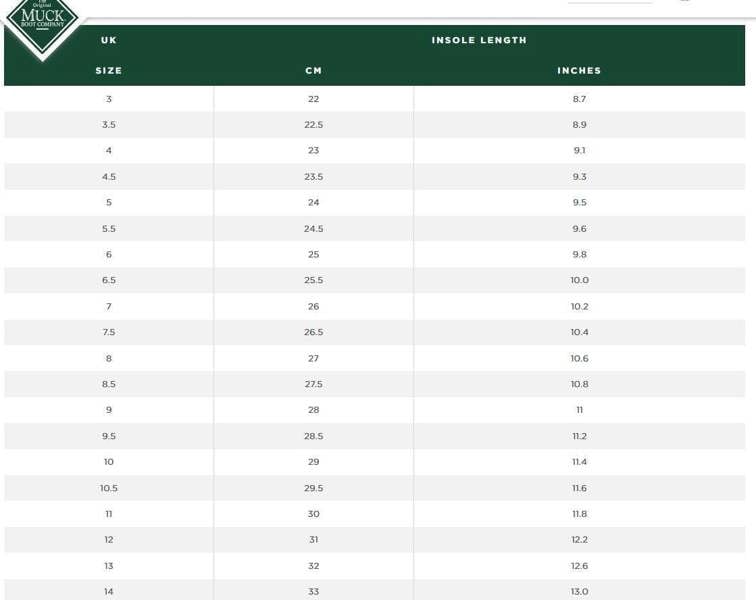Viewport: 756px width, 600px height.
Task: Click the UK column header
Action: pyautogui.click(x=109, y=40)
